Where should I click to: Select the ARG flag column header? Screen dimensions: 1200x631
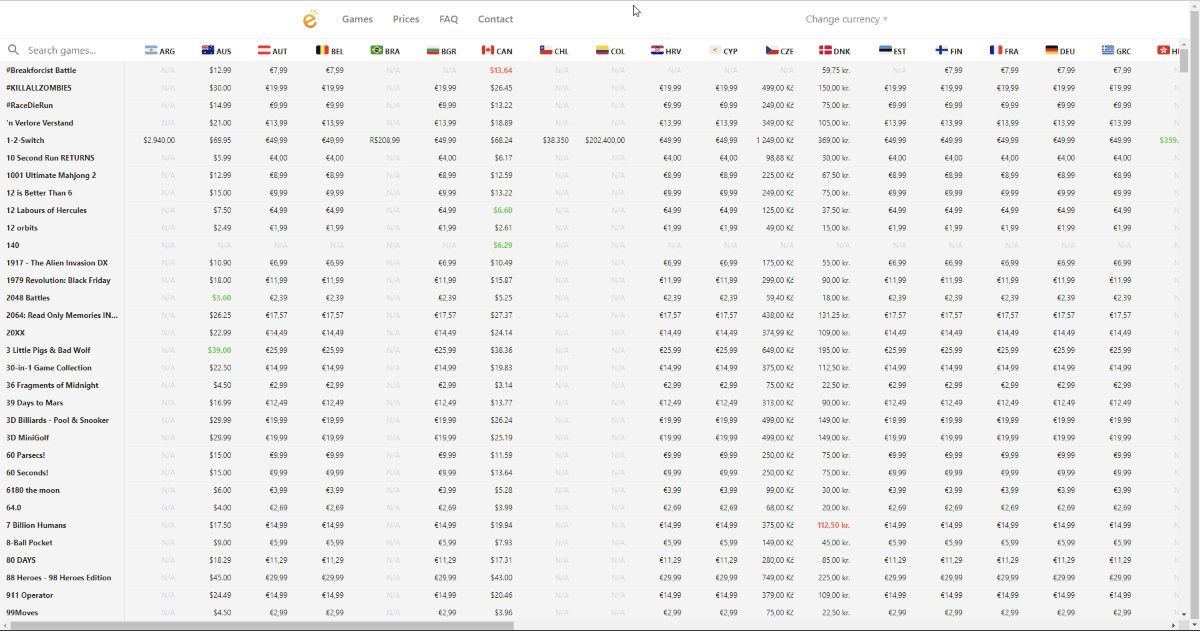click(160, 51)
